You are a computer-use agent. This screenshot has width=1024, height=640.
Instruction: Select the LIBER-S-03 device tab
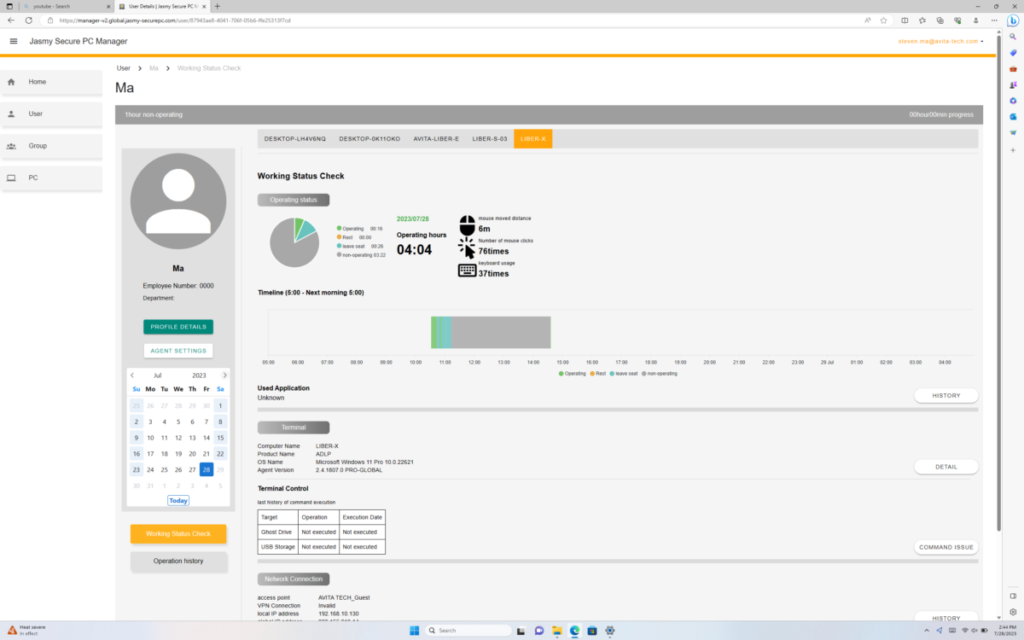click(490, 139)
